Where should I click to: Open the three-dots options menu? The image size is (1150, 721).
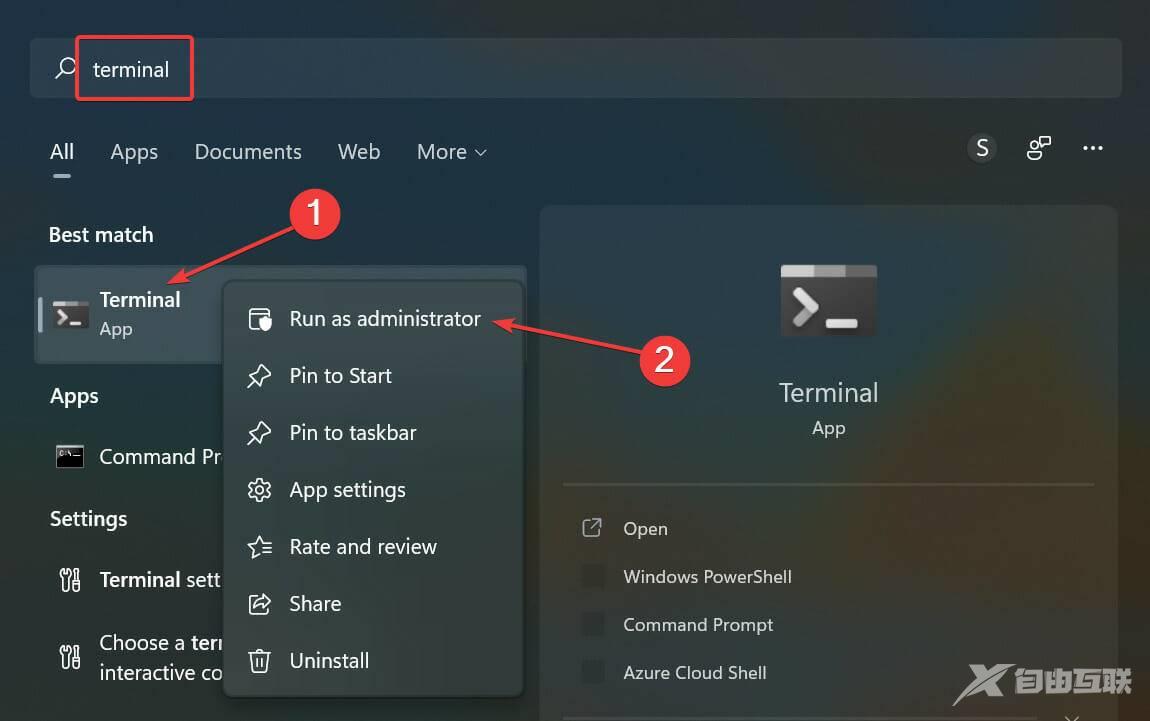pyautogui.click(x=1093, y=148)
